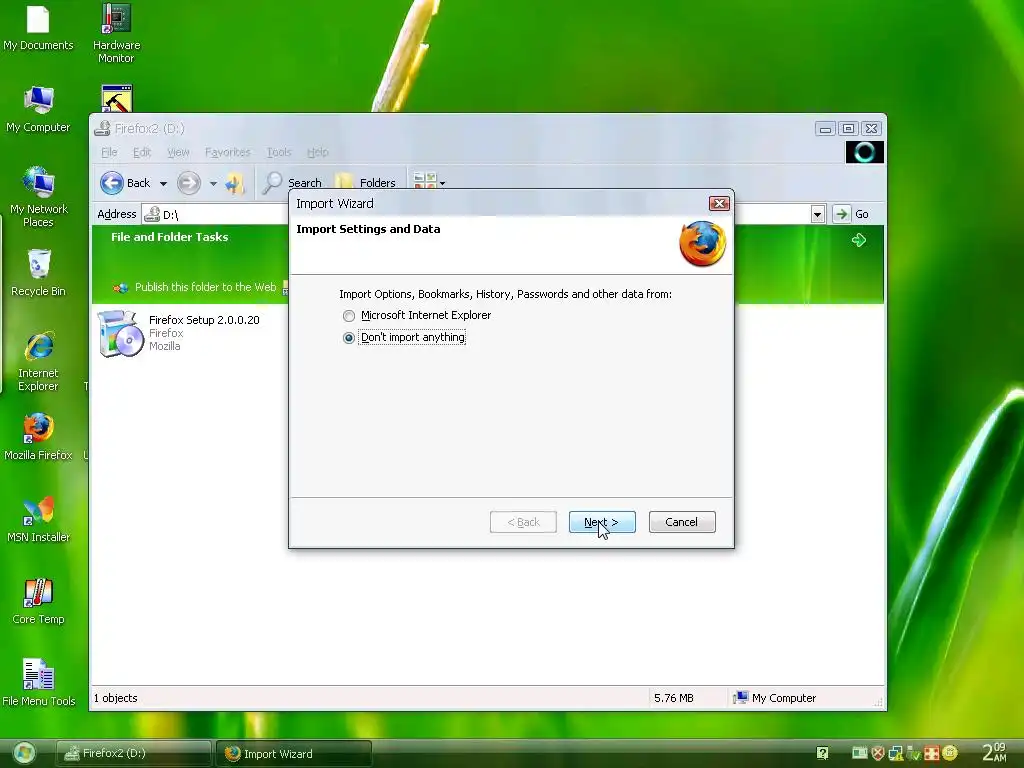This screenshot has width=1024, height=768.
Task: Select Core Temp desktop icon
Action: tap(39, 602)
